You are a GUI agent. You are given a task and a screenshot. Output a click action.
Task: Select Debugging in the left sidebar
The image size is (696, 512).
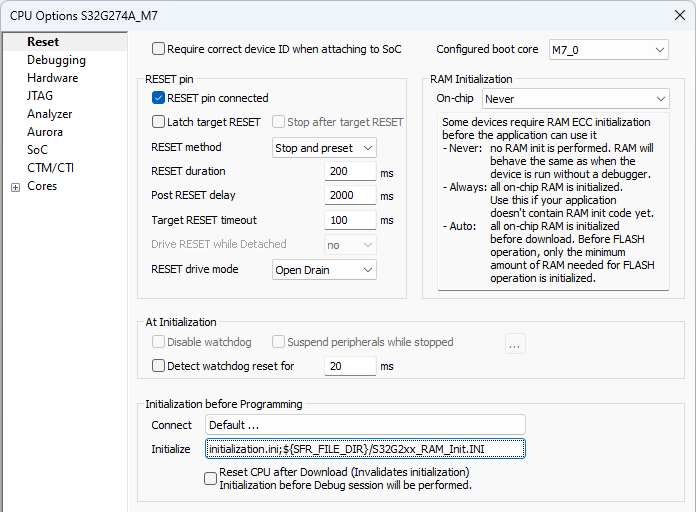click(56, 60)
